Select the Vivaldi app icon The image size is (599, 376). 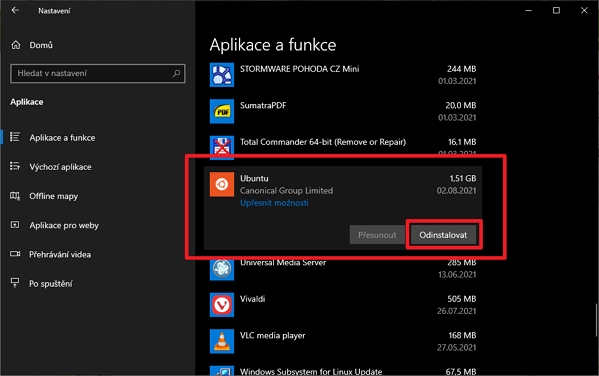[x=222, y=305]
